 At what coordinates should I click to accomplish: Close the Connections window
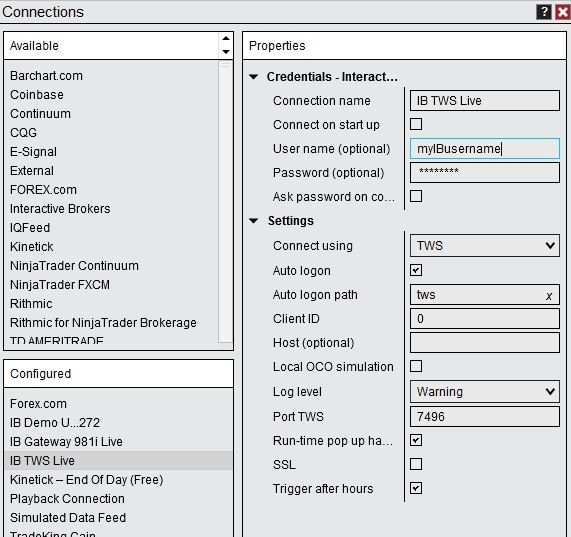(563, 12)
